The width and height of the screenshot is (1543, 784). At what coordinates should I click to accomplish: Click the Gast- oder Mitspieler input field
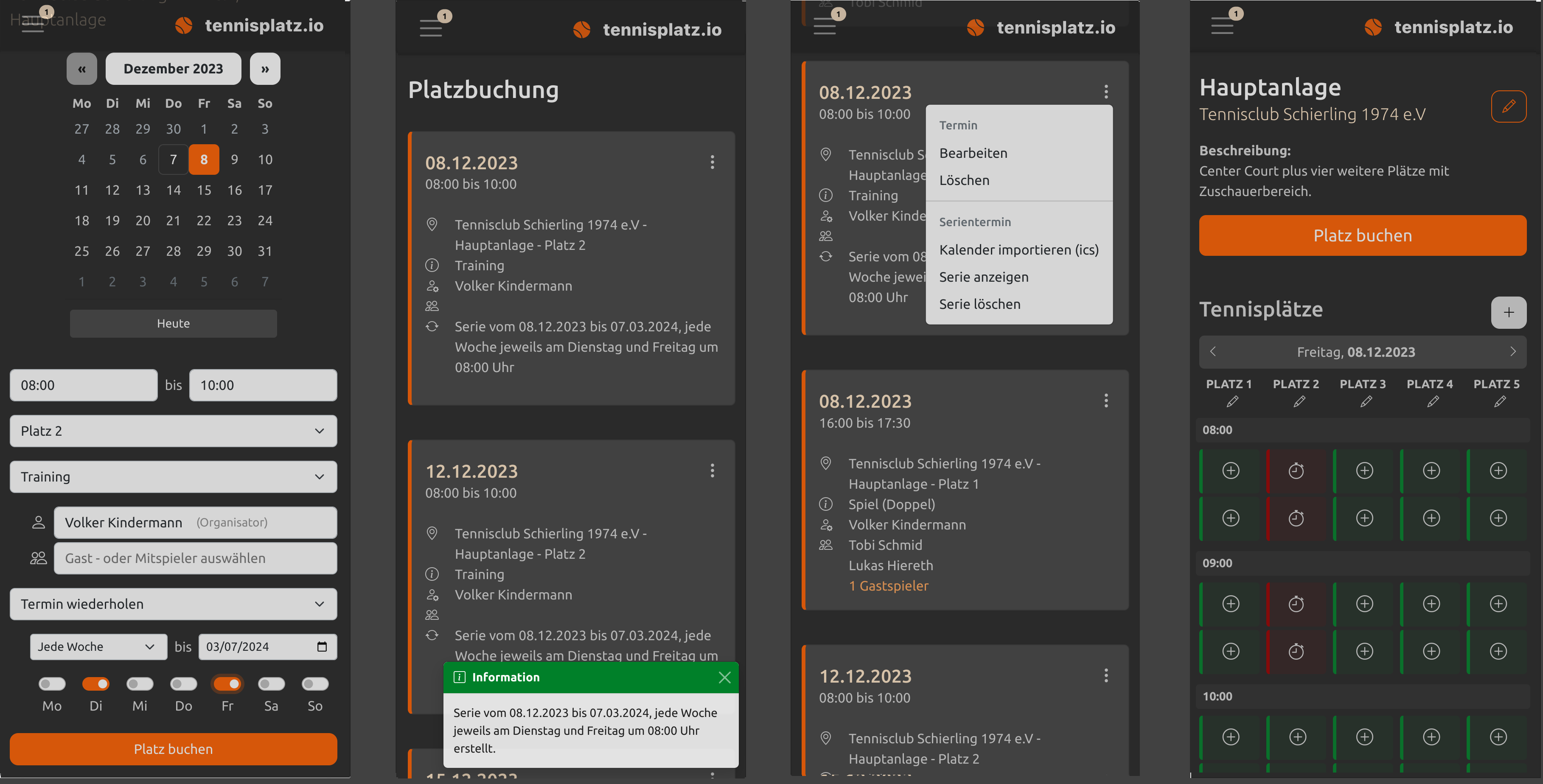click(x=195, y=558)
